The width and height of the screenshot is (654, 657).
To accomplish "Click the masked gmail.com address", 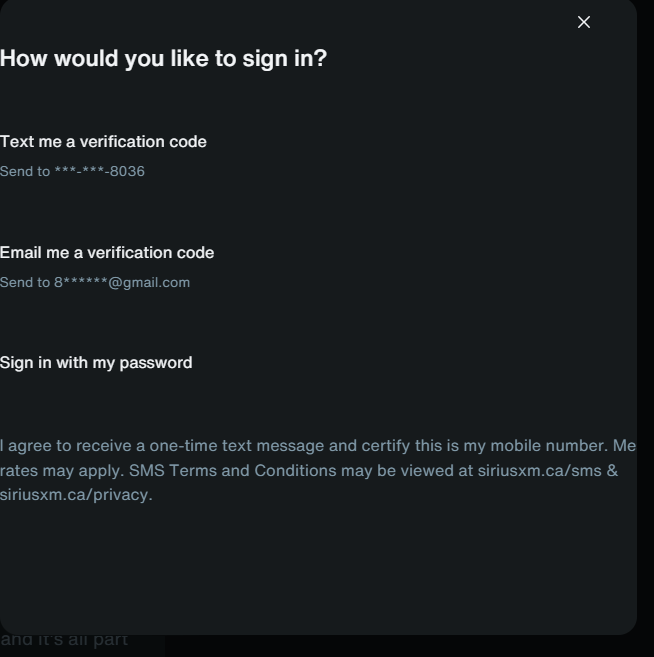I will pos(122,283).
